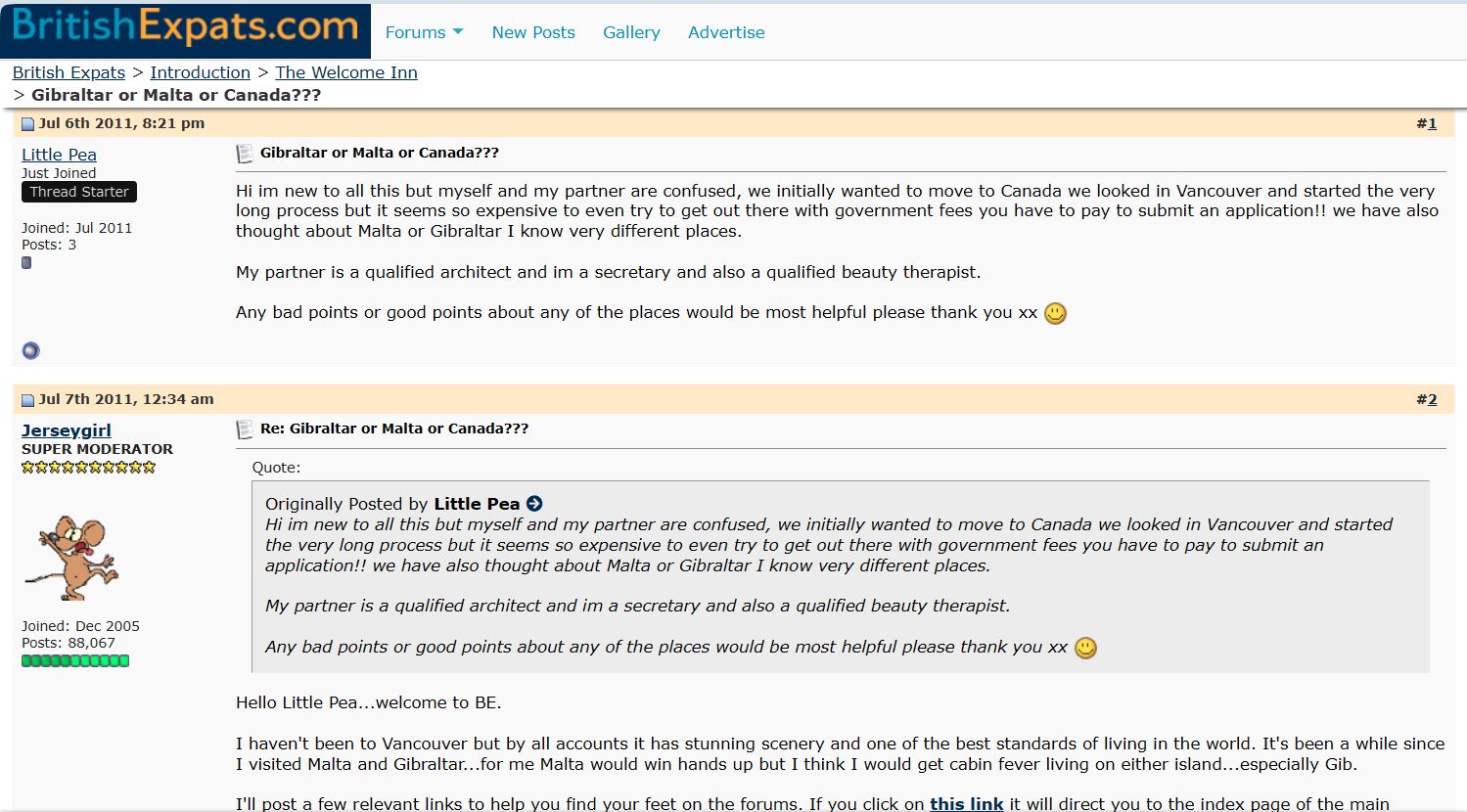Click Jerseygirl's green reputation bar
This screenshot has width=1467, height=812.
[x=75, y=661]
